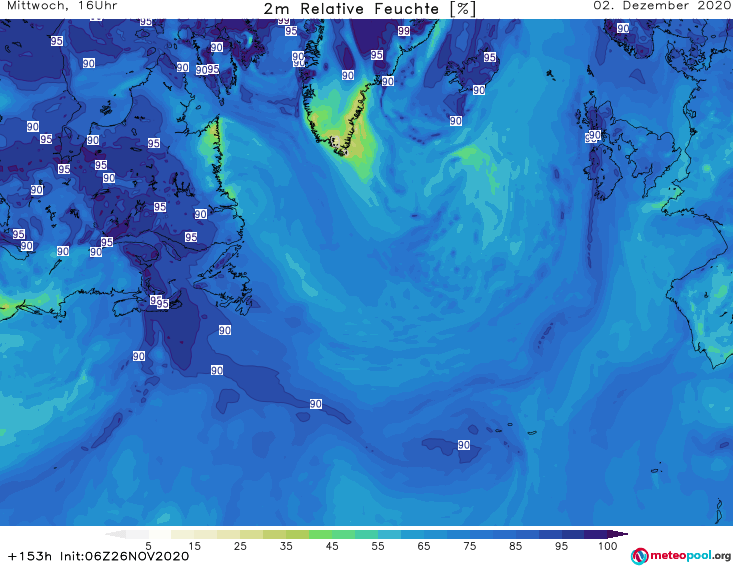Select the '2m Relative Feuchte [%]' title
Image resolution: width=733 pixels, height=566 pixels.
click(370, 9)
